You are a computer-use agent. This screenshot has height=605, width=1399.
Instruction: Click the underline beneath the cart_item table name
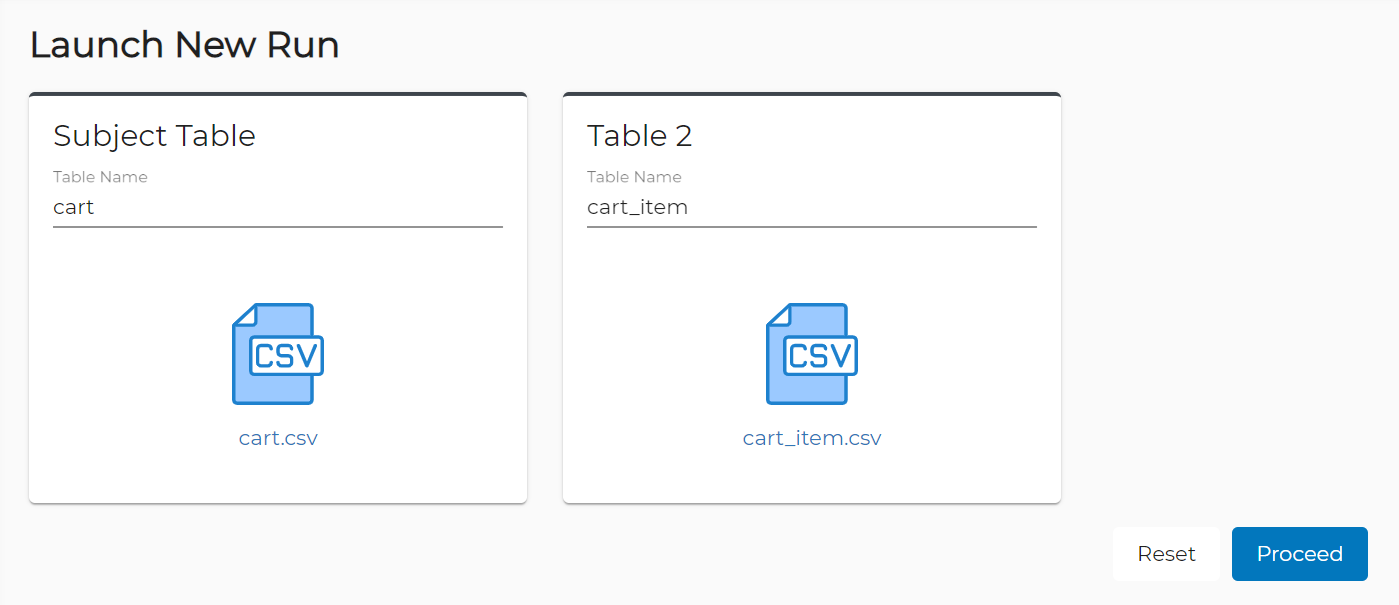coord(812,227)
